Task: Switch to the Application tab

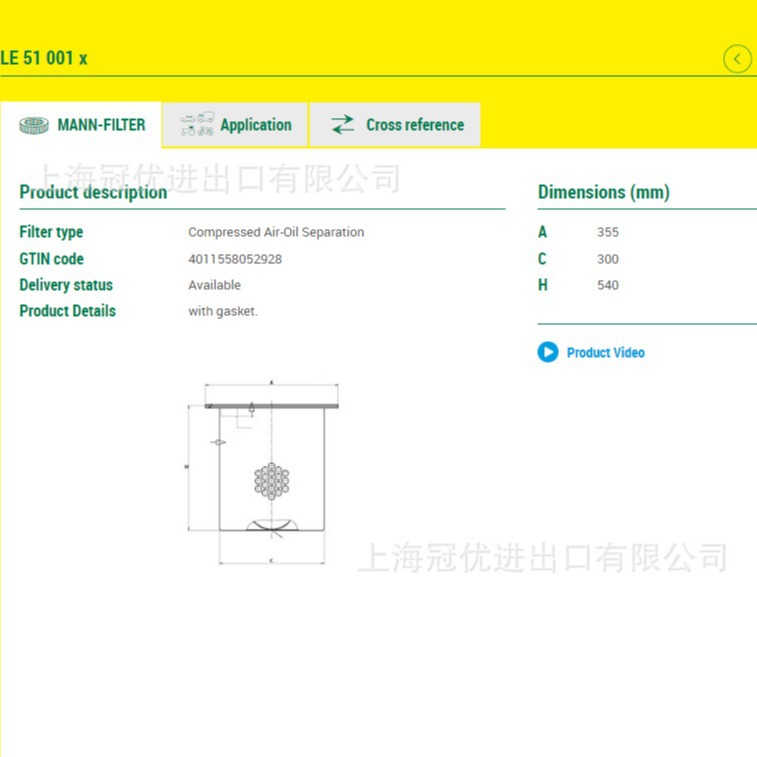Action: tap(235, 125)
